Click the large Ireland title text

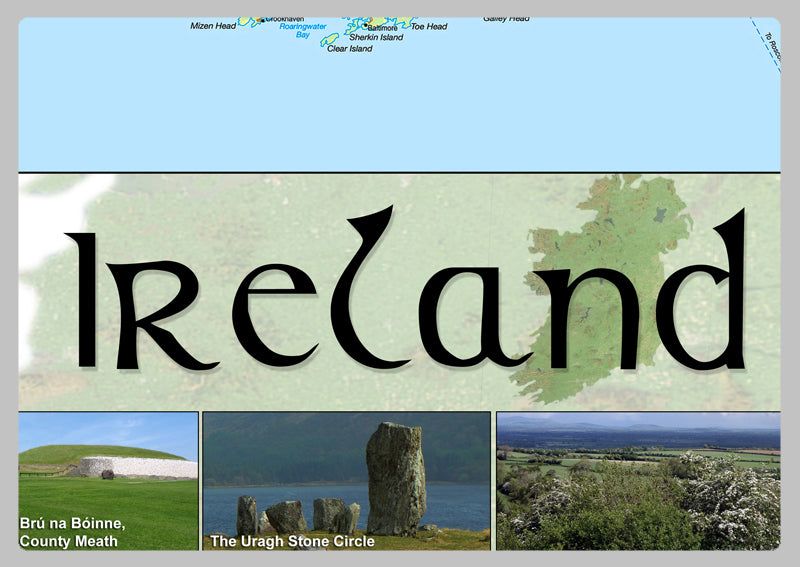coord(406,288)
